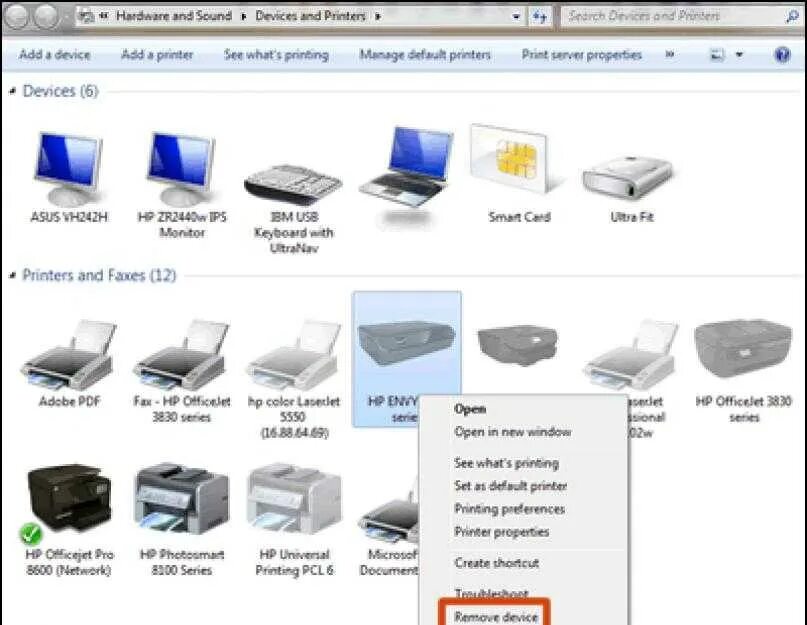Open the view options dropdown arrow
This screenshot has height=625, width=807.
(x=740, y=55)
